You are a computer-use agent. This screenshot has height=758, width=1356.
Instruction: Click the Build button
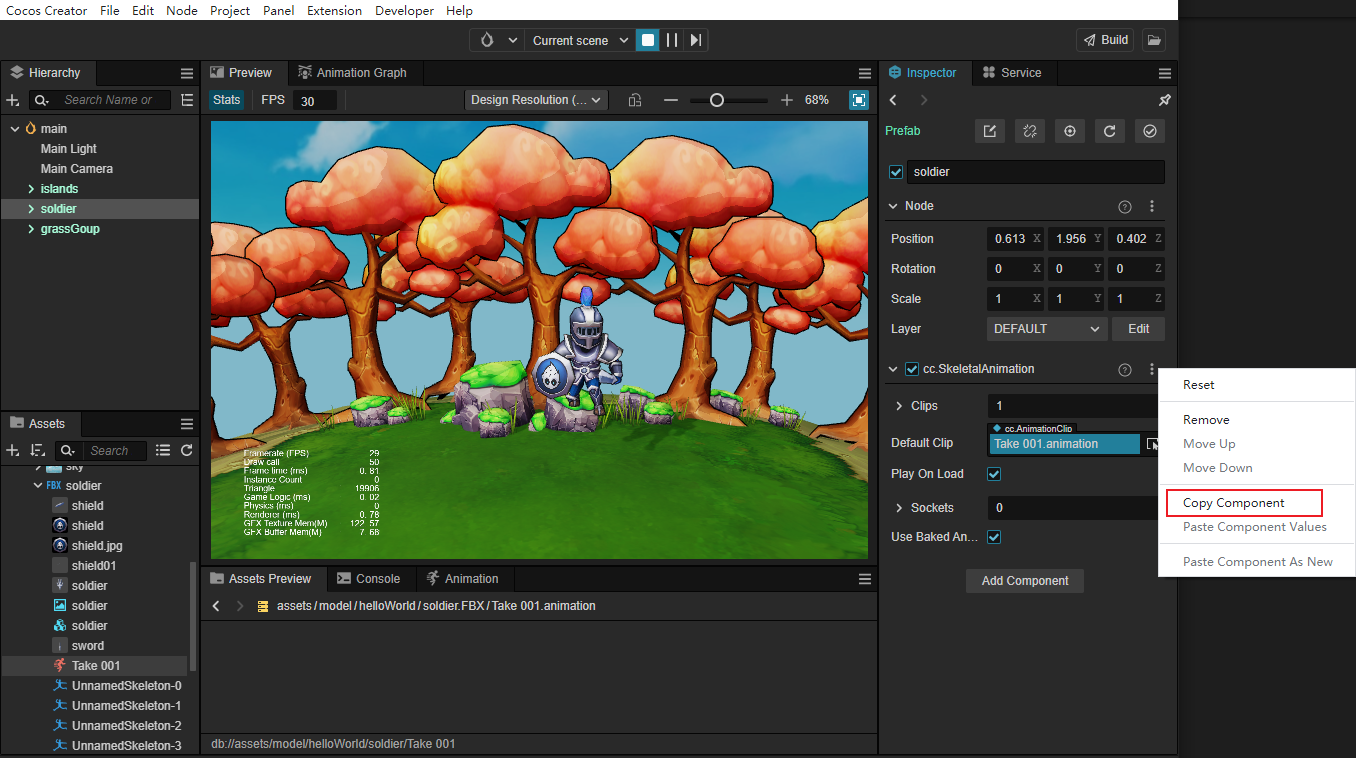1106,40
